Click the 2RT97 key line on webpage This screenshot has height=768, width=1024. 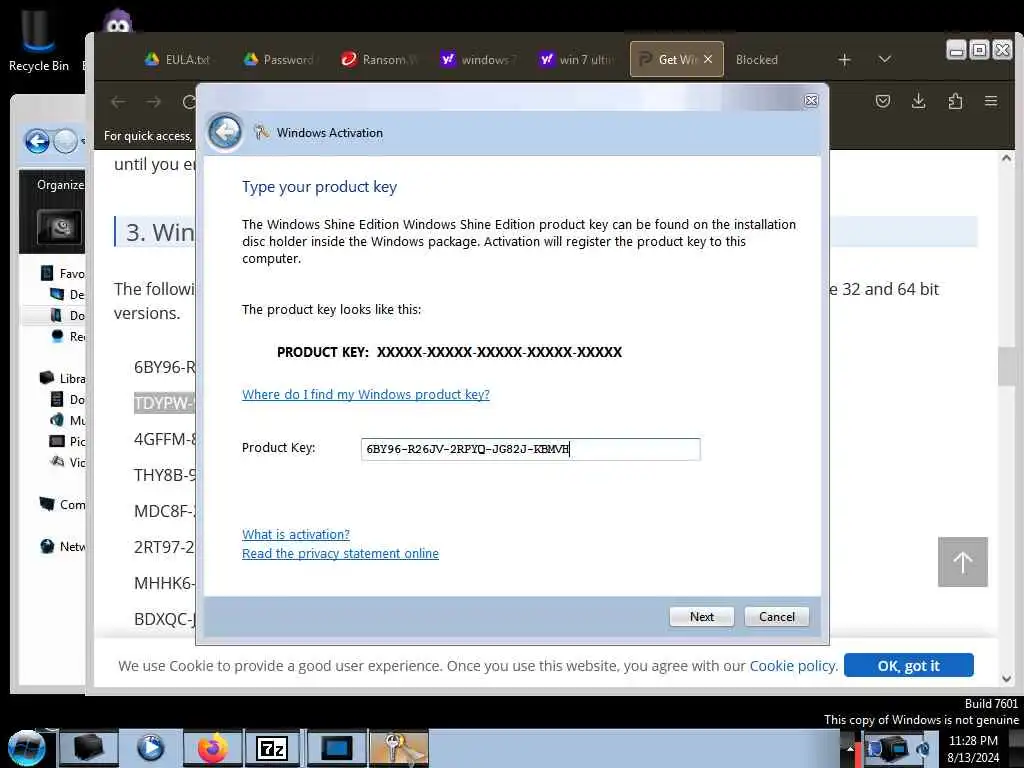tap(165, 547)
